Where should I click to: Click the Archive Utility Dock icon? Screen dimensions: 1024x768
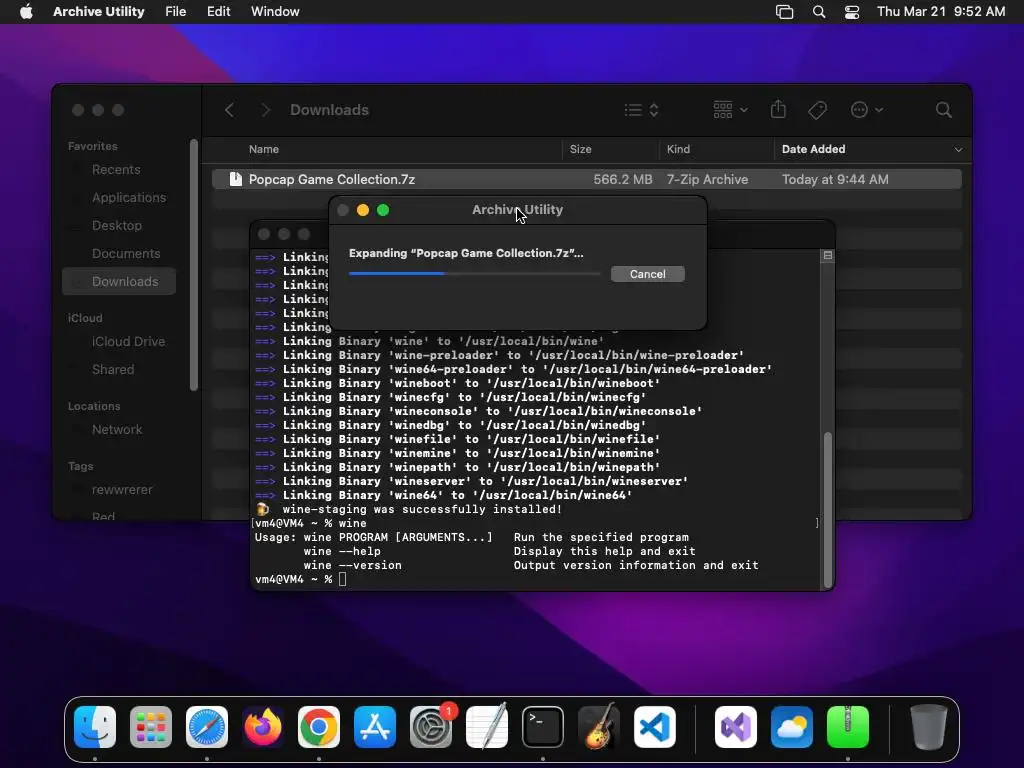coord(848,727)
